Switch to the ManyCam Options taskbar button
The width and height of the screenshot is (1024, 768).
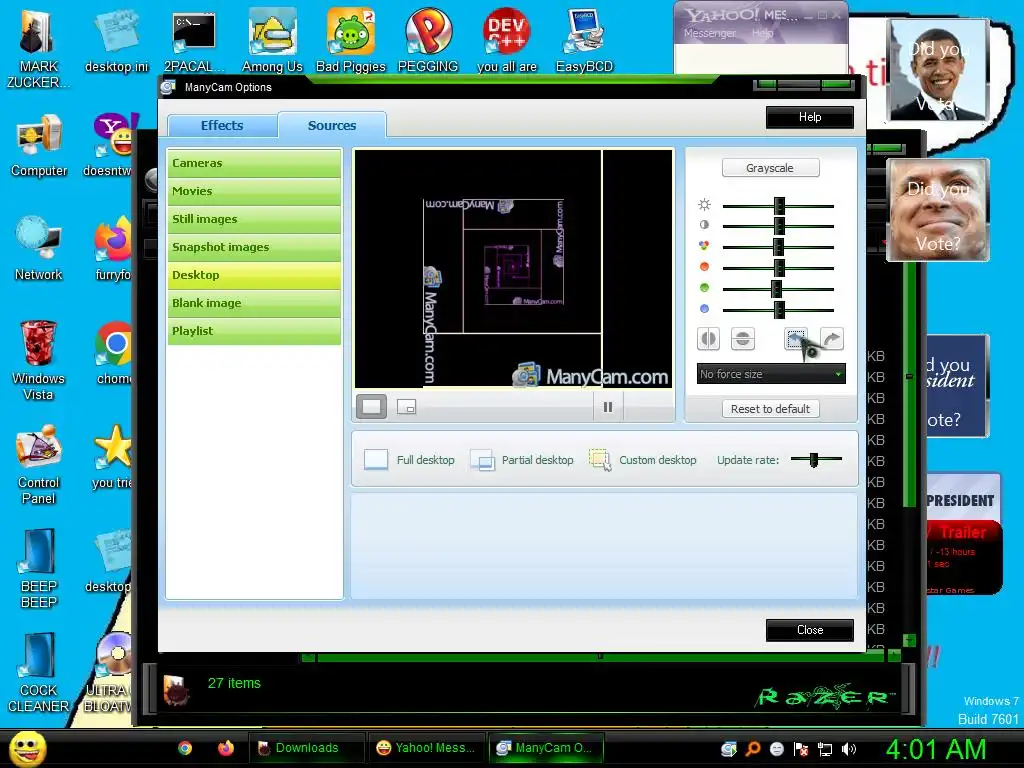(546, 748)
